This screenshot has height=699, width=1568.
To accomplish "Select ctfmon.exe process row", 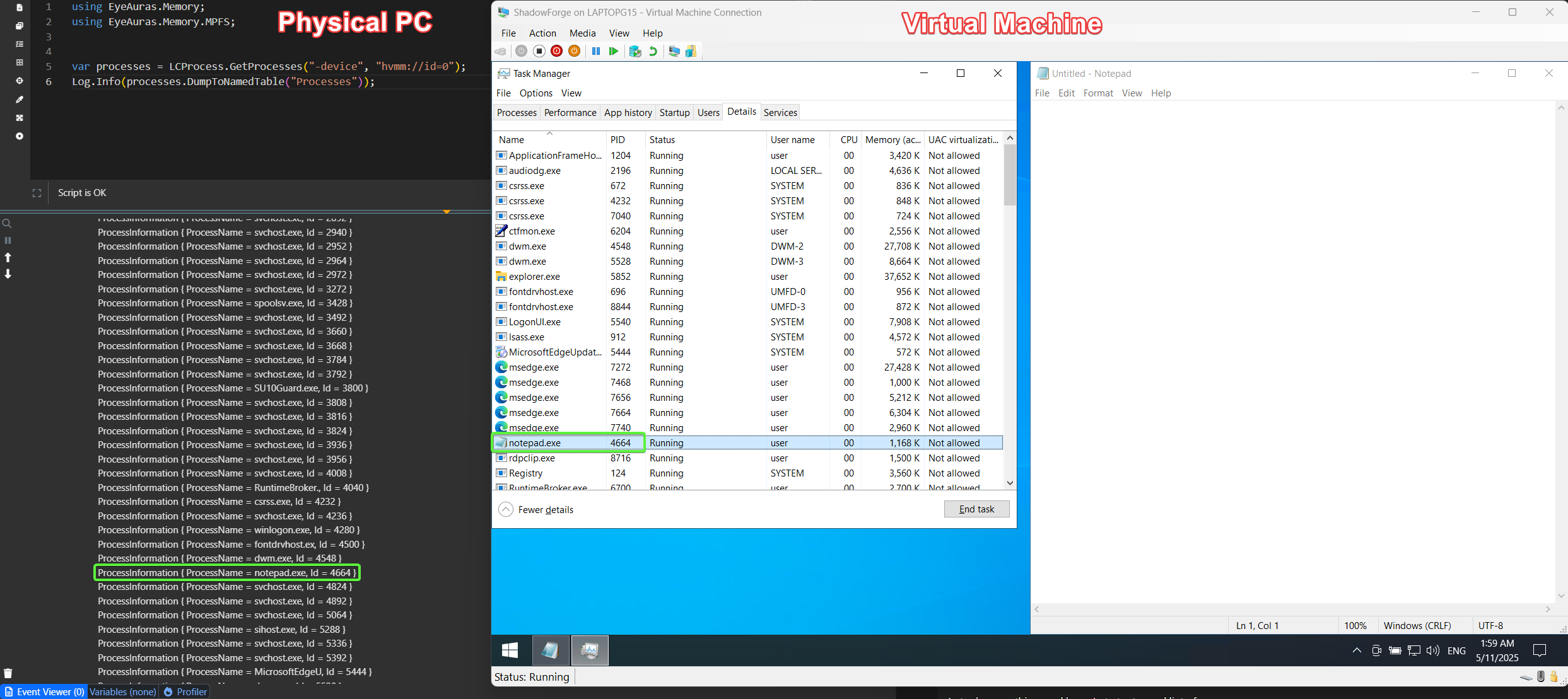I will [x=747, y=231].
